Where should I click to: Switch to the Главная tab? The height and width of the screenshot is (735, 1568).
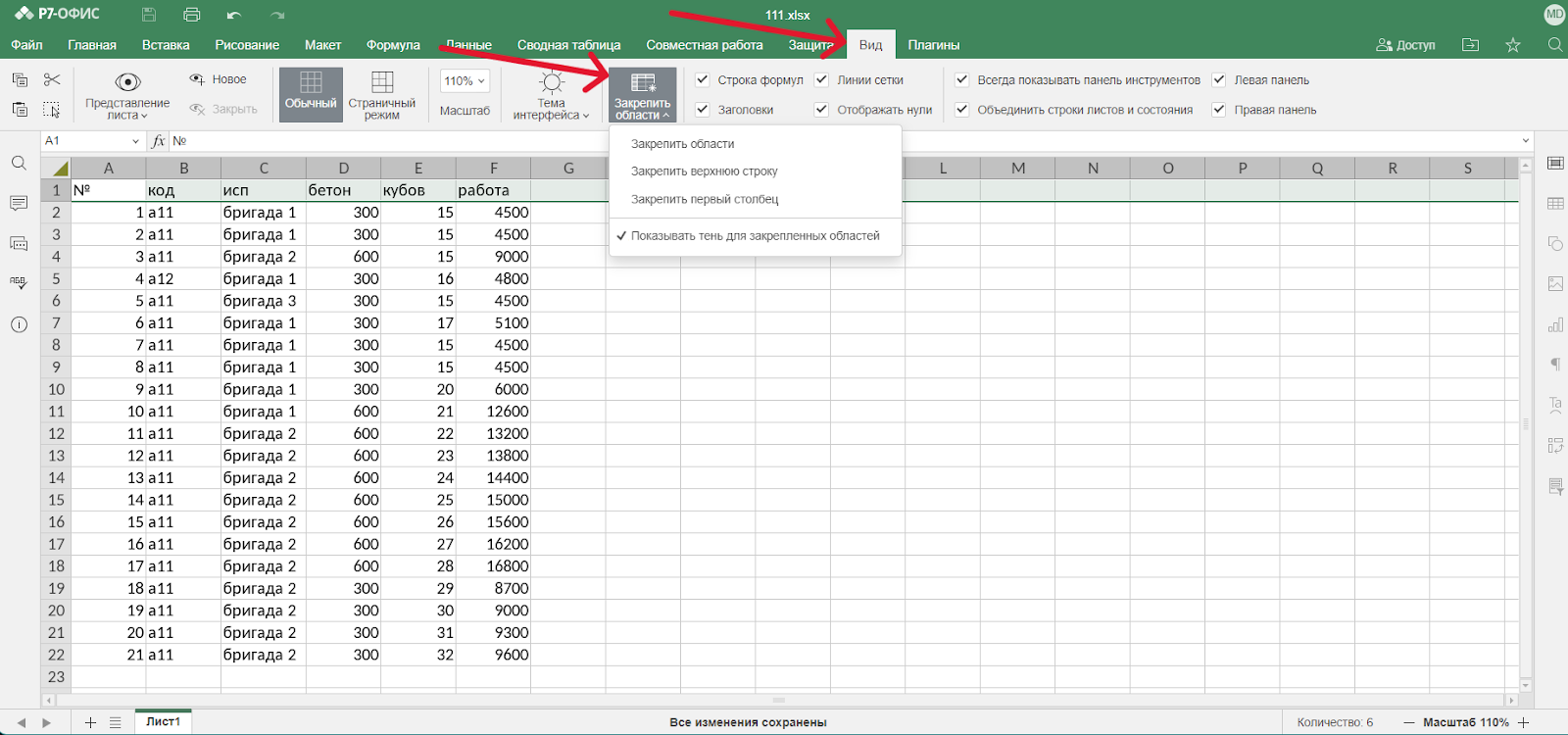pos(92,45)
